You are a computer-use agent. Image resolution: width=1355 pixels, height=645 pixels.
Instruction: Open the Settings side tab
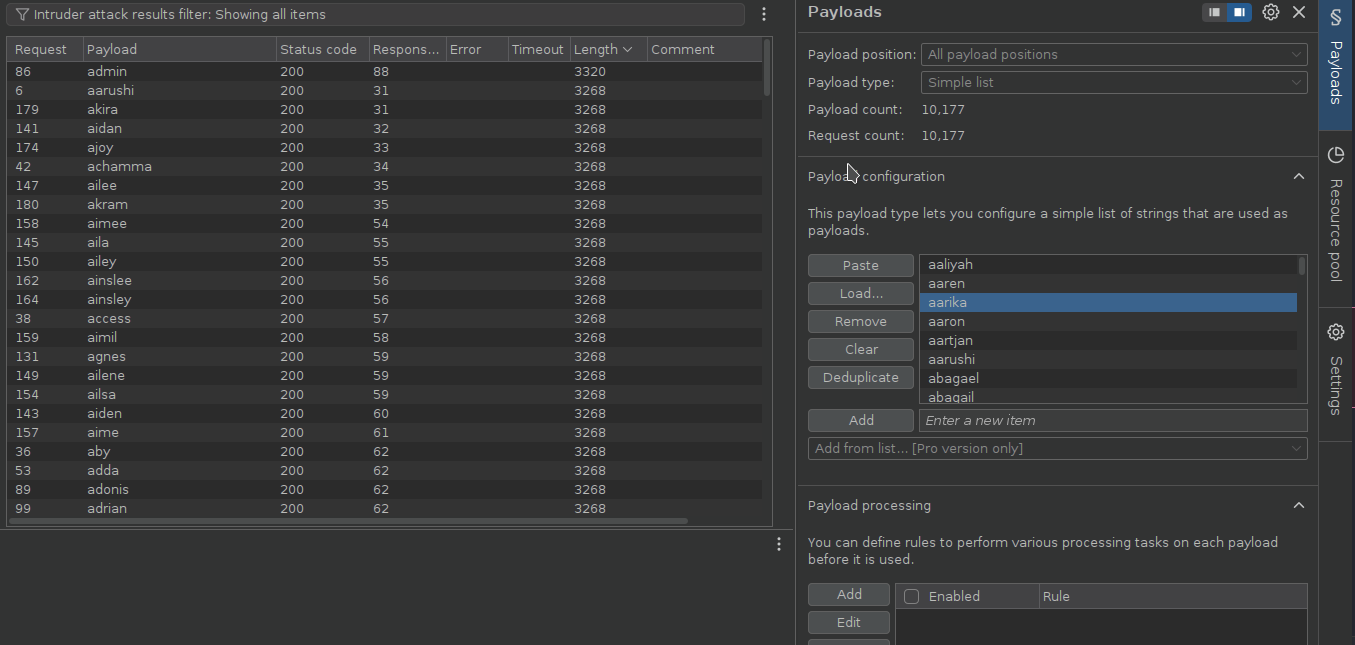(1335, 368)
